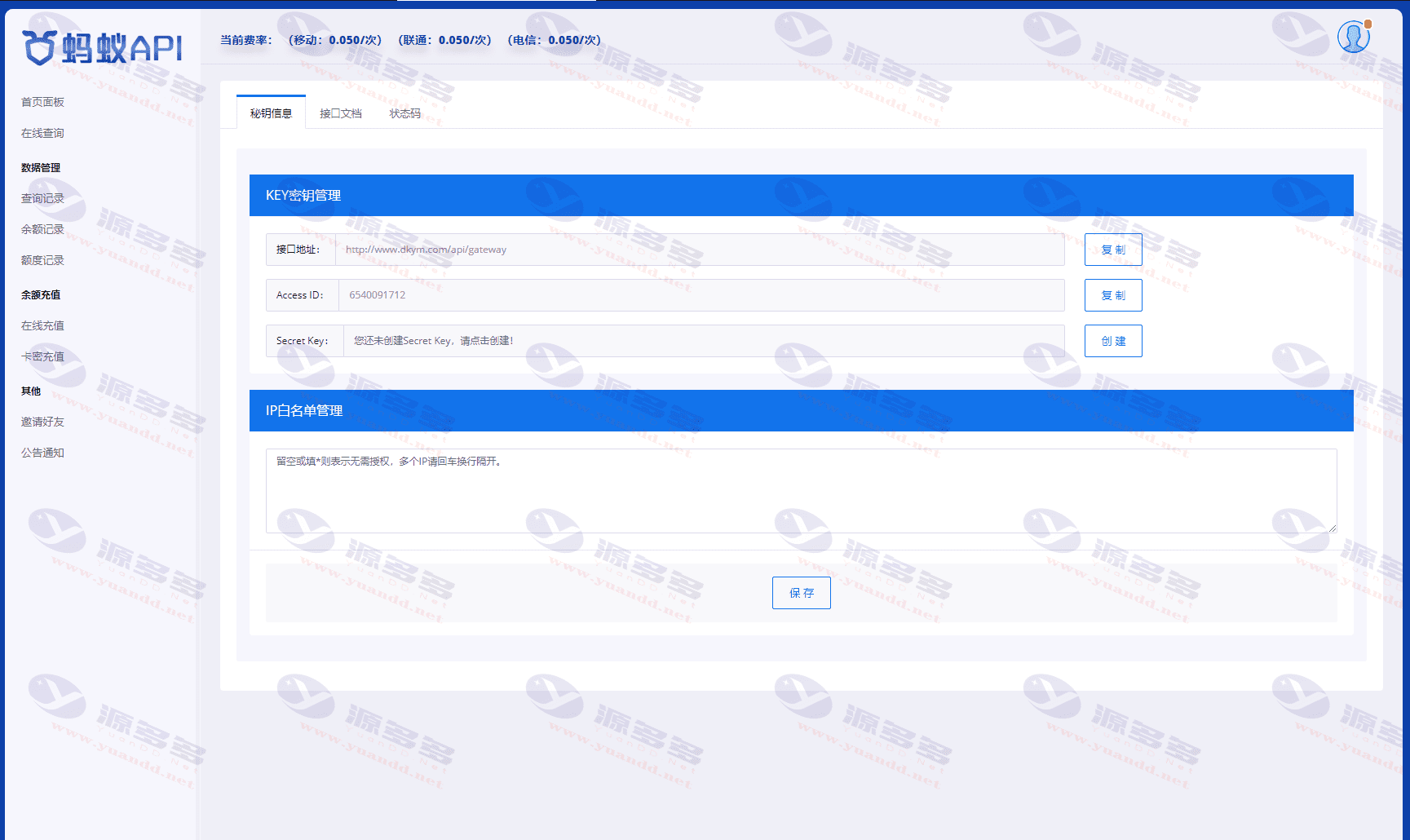The image size is (1410, 840).
Task: Click the 联通 rate 0.050/次 text
Action: (444, 40)
